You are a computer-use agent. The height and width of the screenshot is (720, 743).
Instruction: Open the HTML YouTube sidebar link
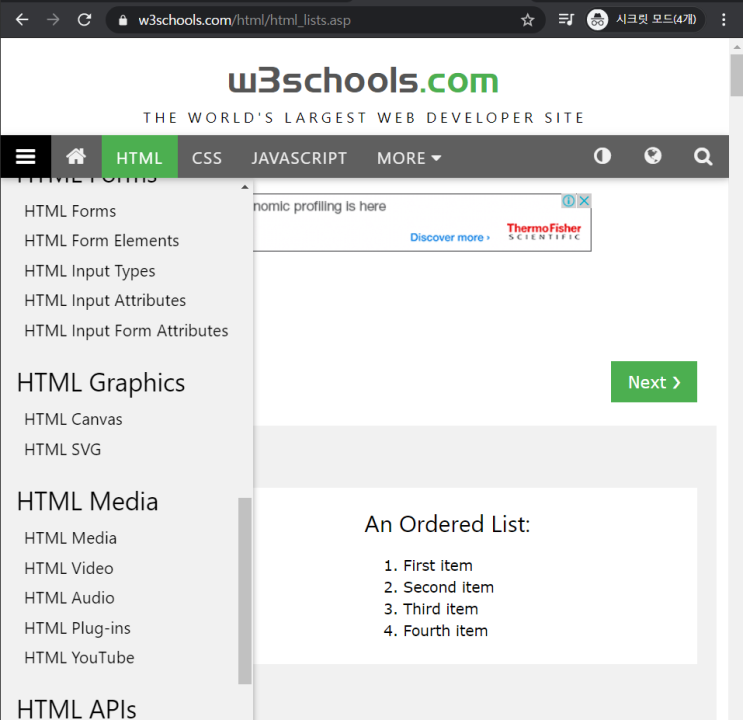tap(79, 657)
